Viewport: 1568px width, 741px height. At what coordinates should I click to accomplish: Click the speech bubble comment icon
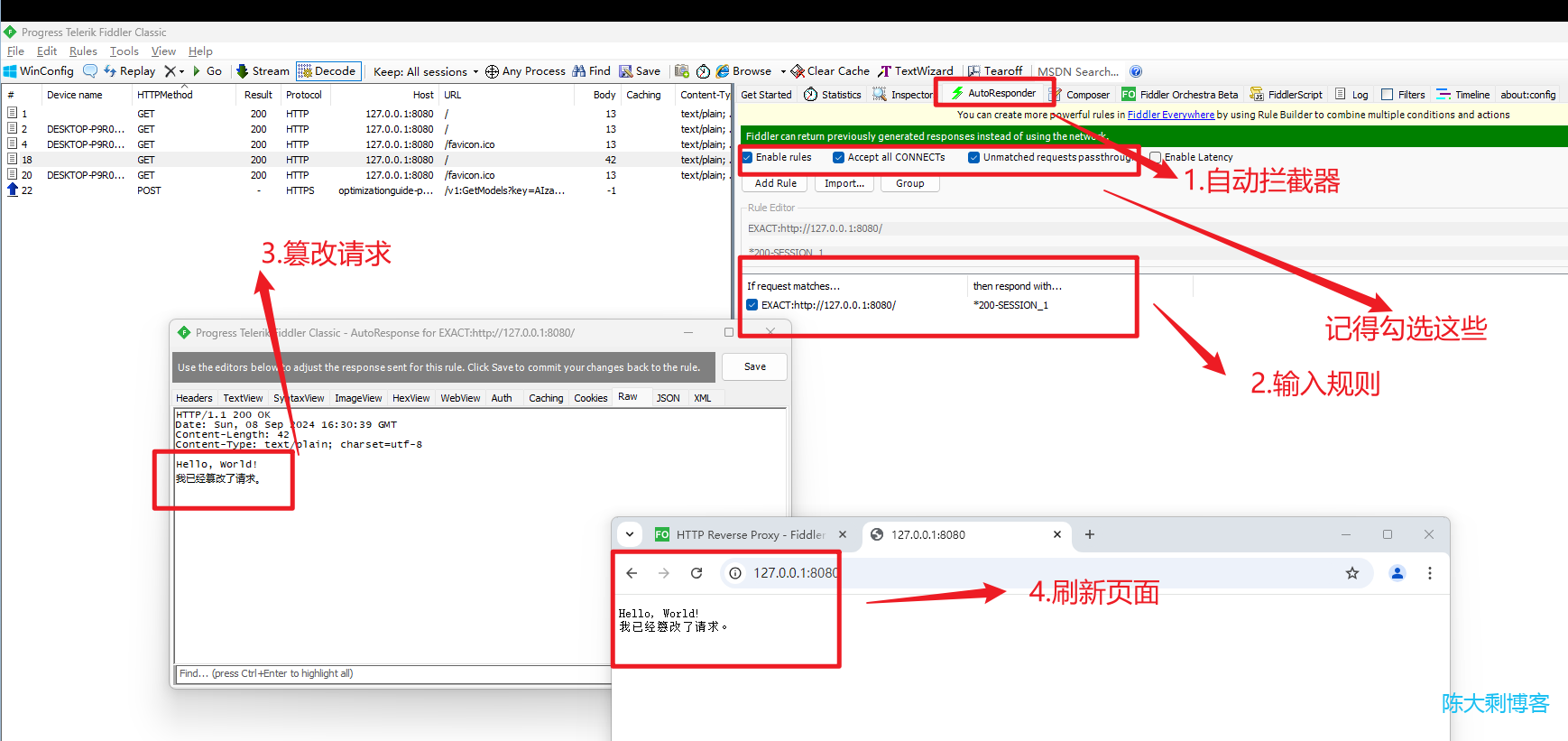point(90,71)
